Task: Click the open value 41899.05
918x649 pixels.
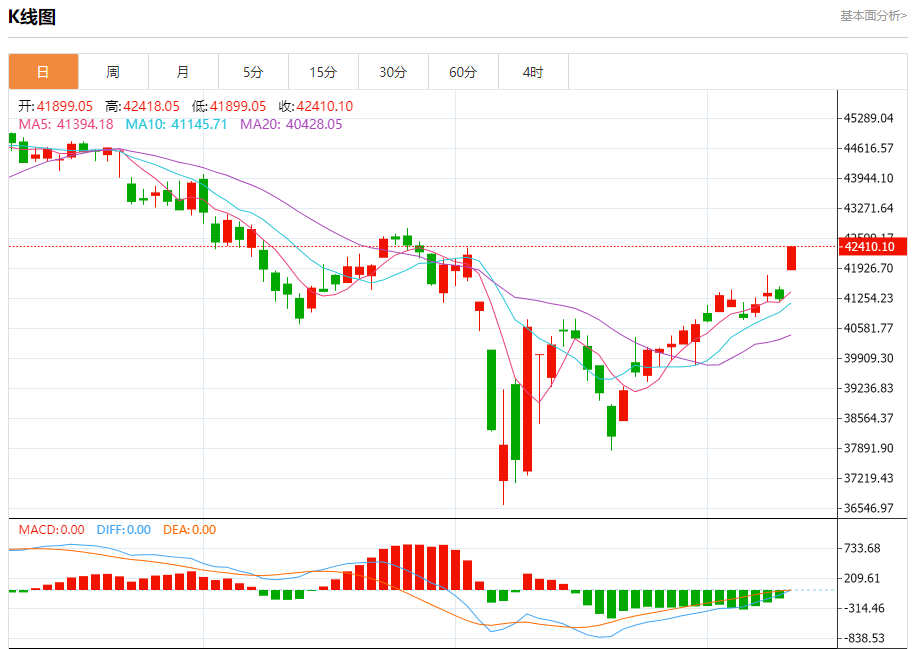Action: [x=64, y=106]
